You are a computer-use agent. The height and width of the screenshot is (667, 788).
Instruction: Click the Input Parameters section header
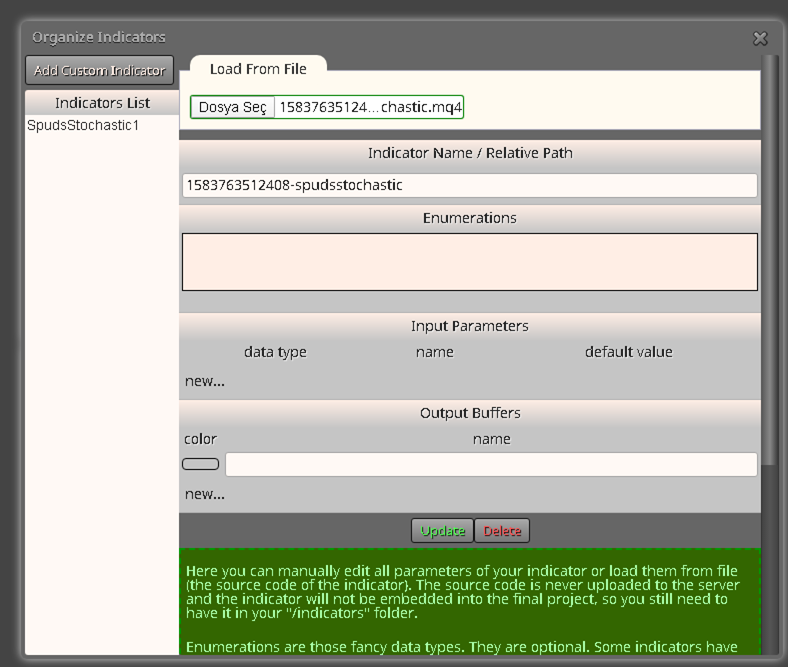(469, 326)
